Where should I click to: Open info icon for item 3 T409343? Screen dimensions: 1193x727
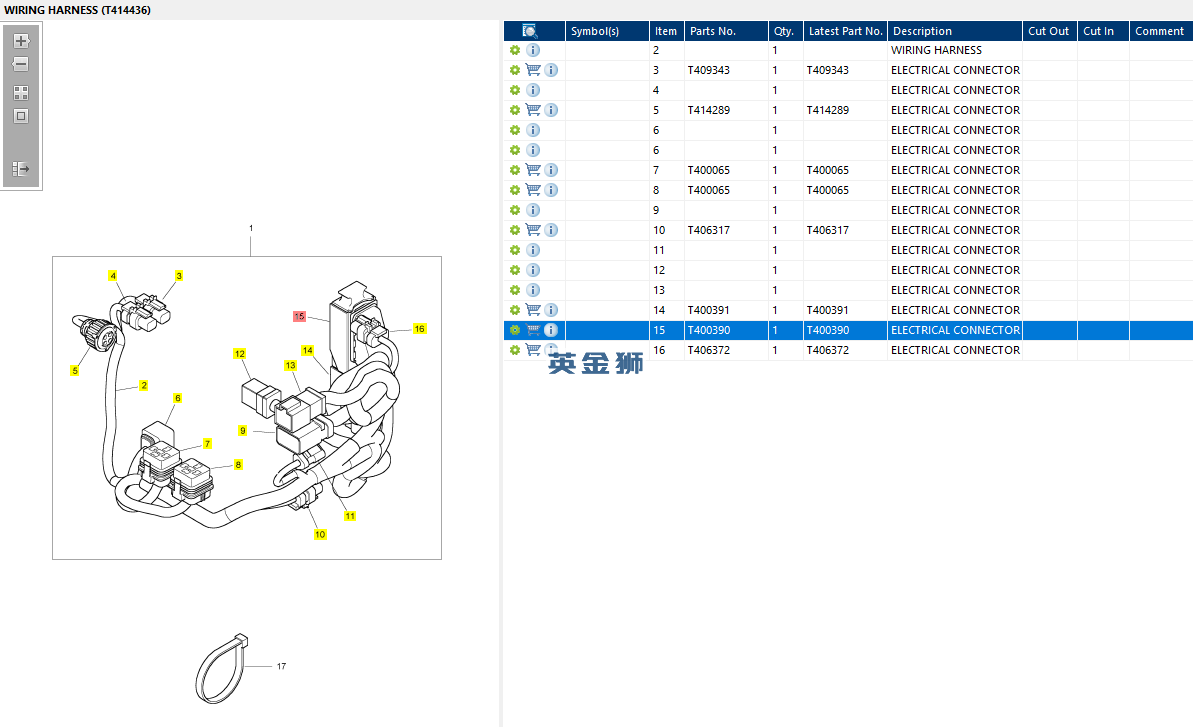552,70
